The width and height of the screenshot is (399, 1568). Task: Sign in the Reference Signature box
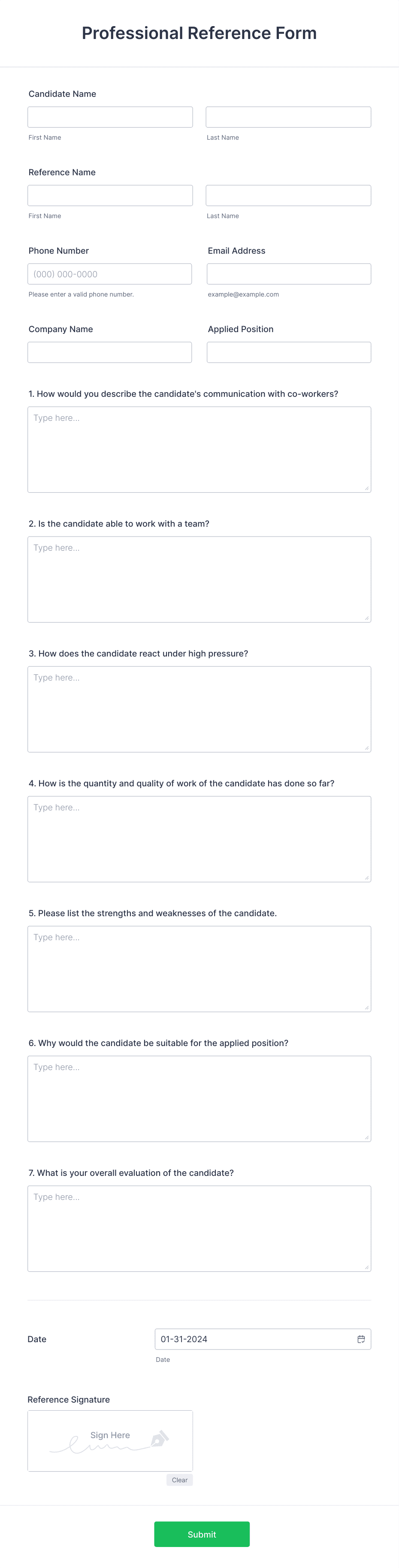point(110,1441)
